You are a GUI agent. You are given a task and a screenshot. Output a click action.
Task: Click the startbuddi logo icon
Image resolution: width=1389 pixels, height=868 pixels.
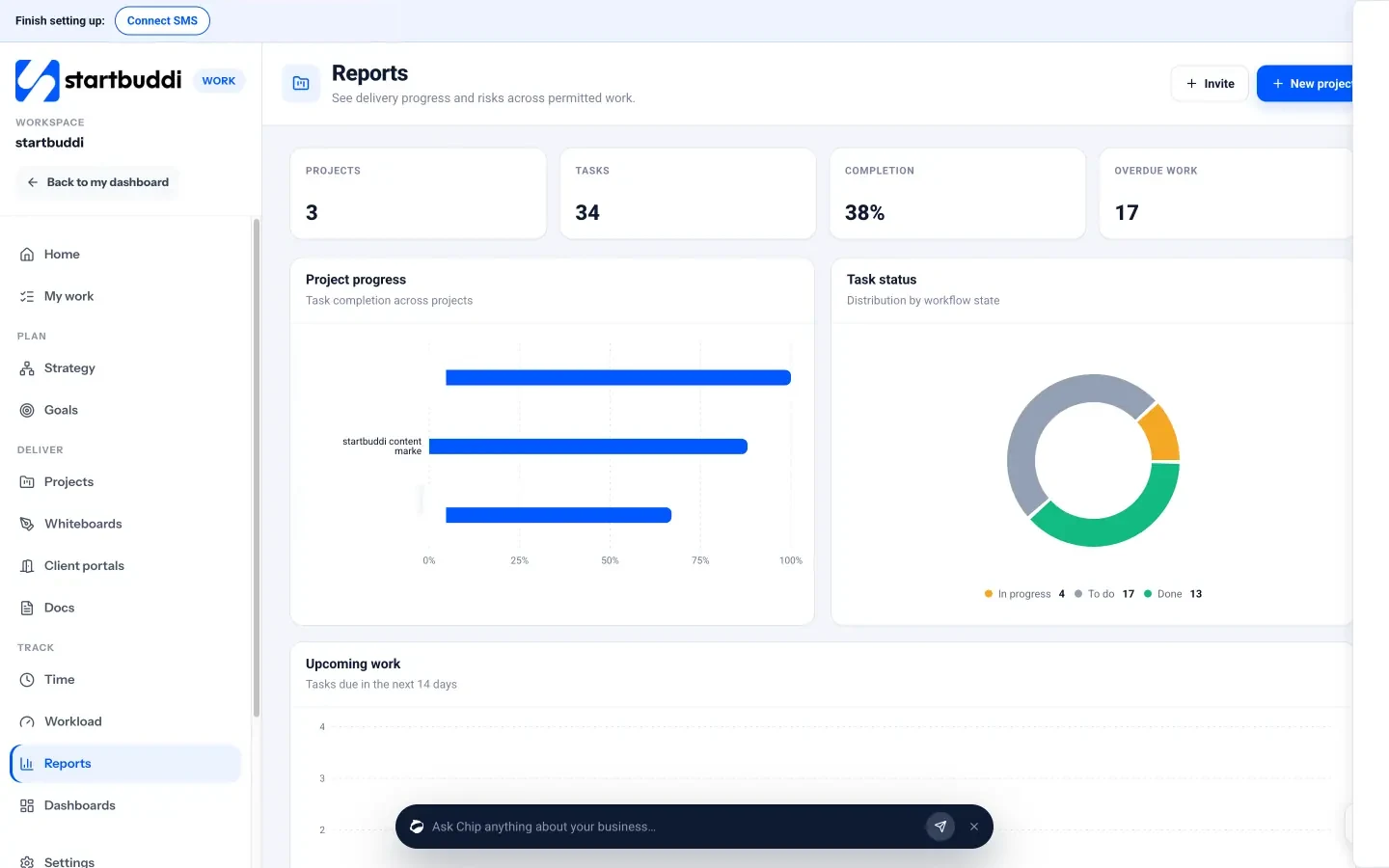tap(38, 81)
